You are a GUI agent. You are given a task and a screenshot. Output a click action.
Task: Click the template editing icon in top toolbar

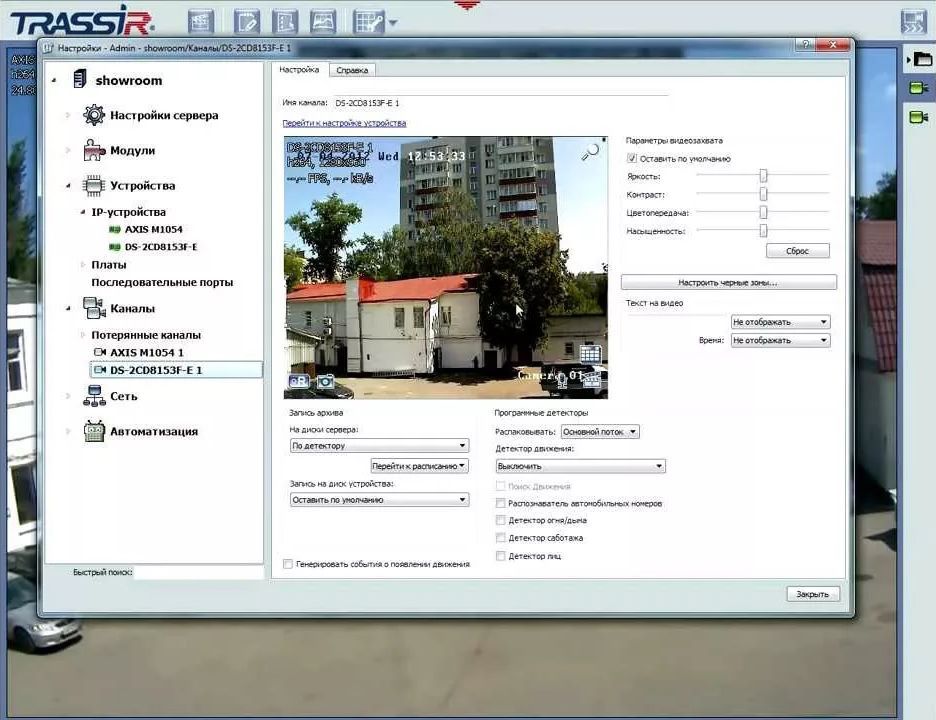click(246, 20)
